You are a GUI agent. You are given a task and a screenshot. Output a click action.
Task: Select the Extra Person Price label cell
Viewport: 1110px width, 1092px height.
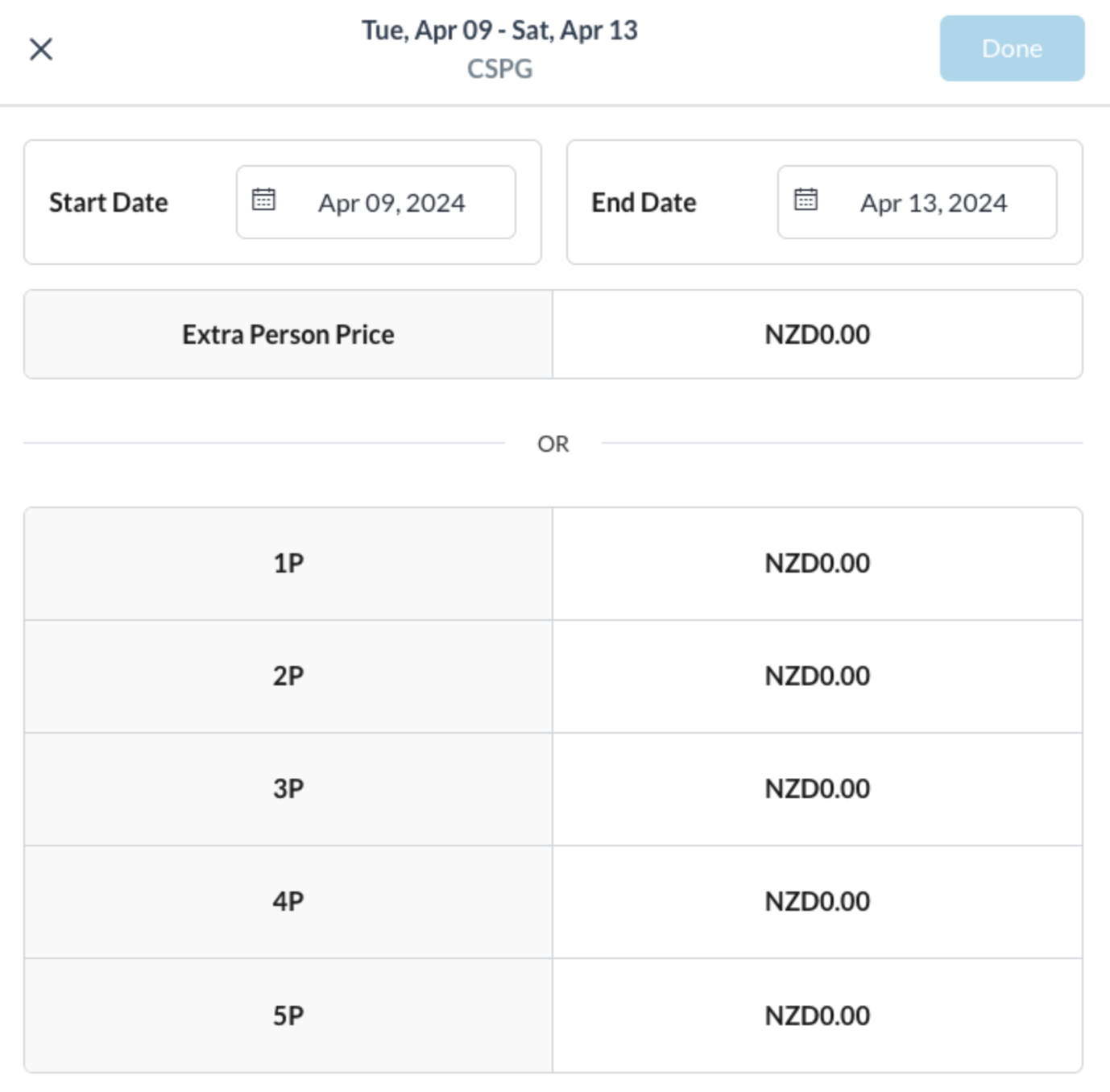click(x=288, y=335)
